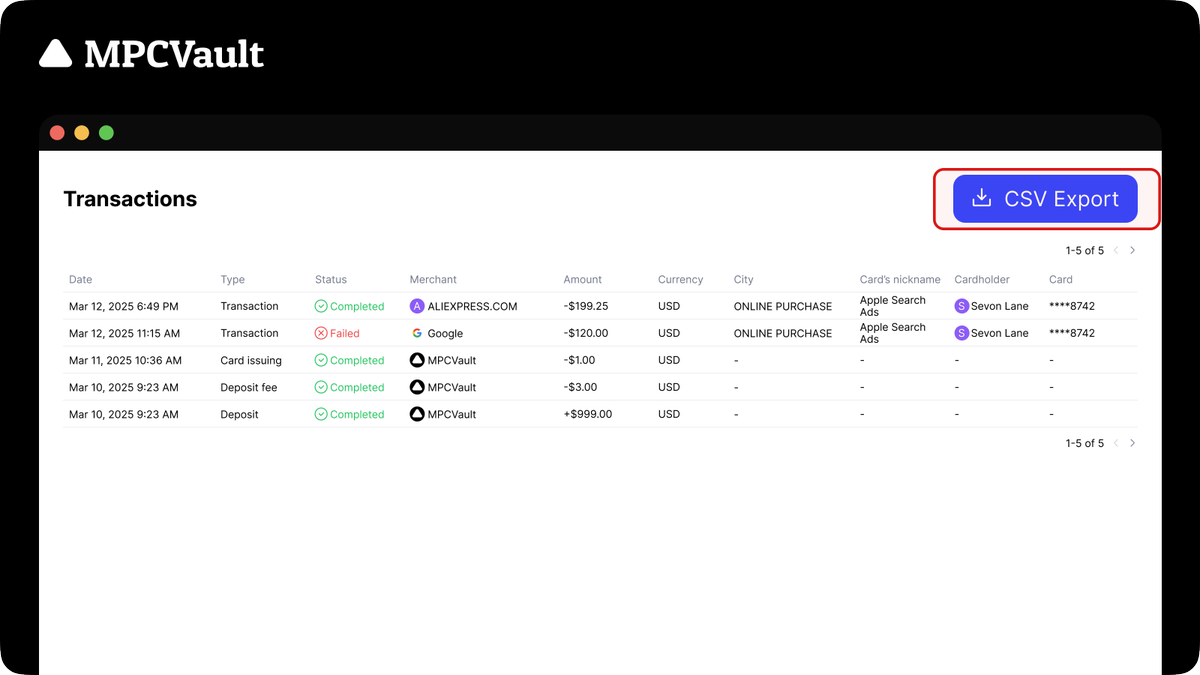The image size is (1200, 675).
Task: Click the AliExpress merchant avatar icon
Action: click(x=417, y=306)
